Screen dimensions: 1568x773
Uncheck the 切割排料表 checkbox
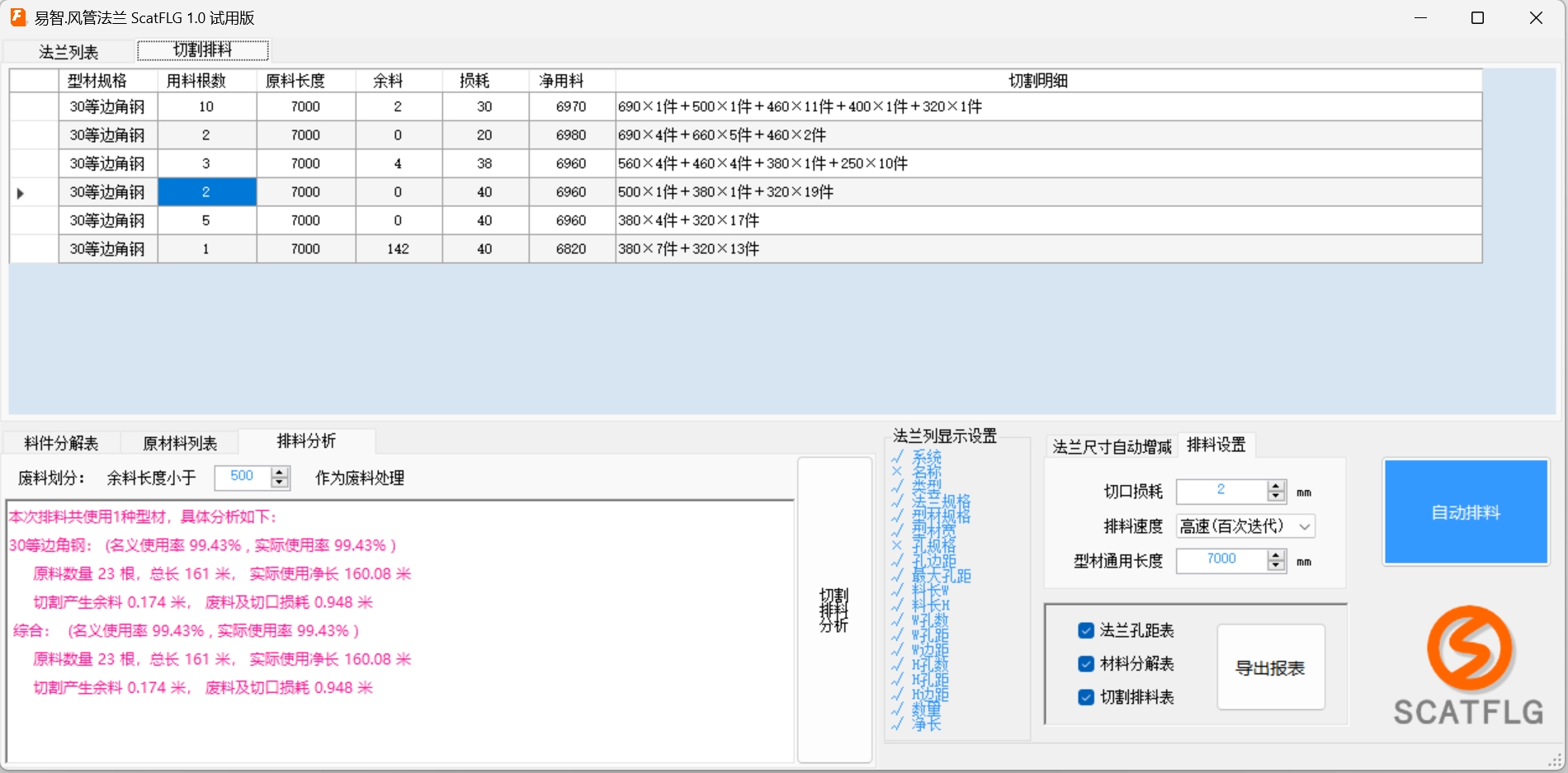point(1086,697)
